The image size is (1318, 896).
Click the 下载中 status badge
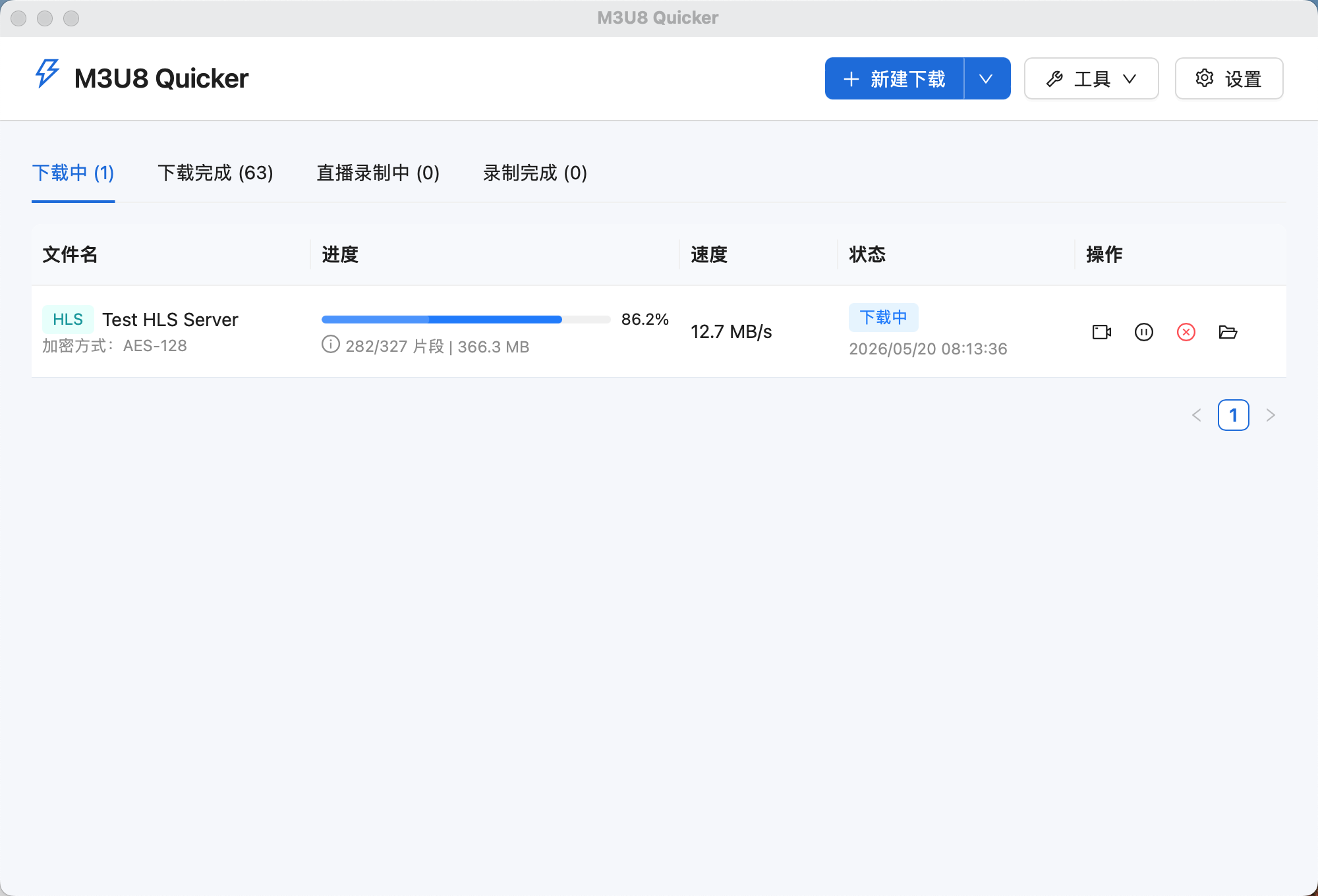883,318
